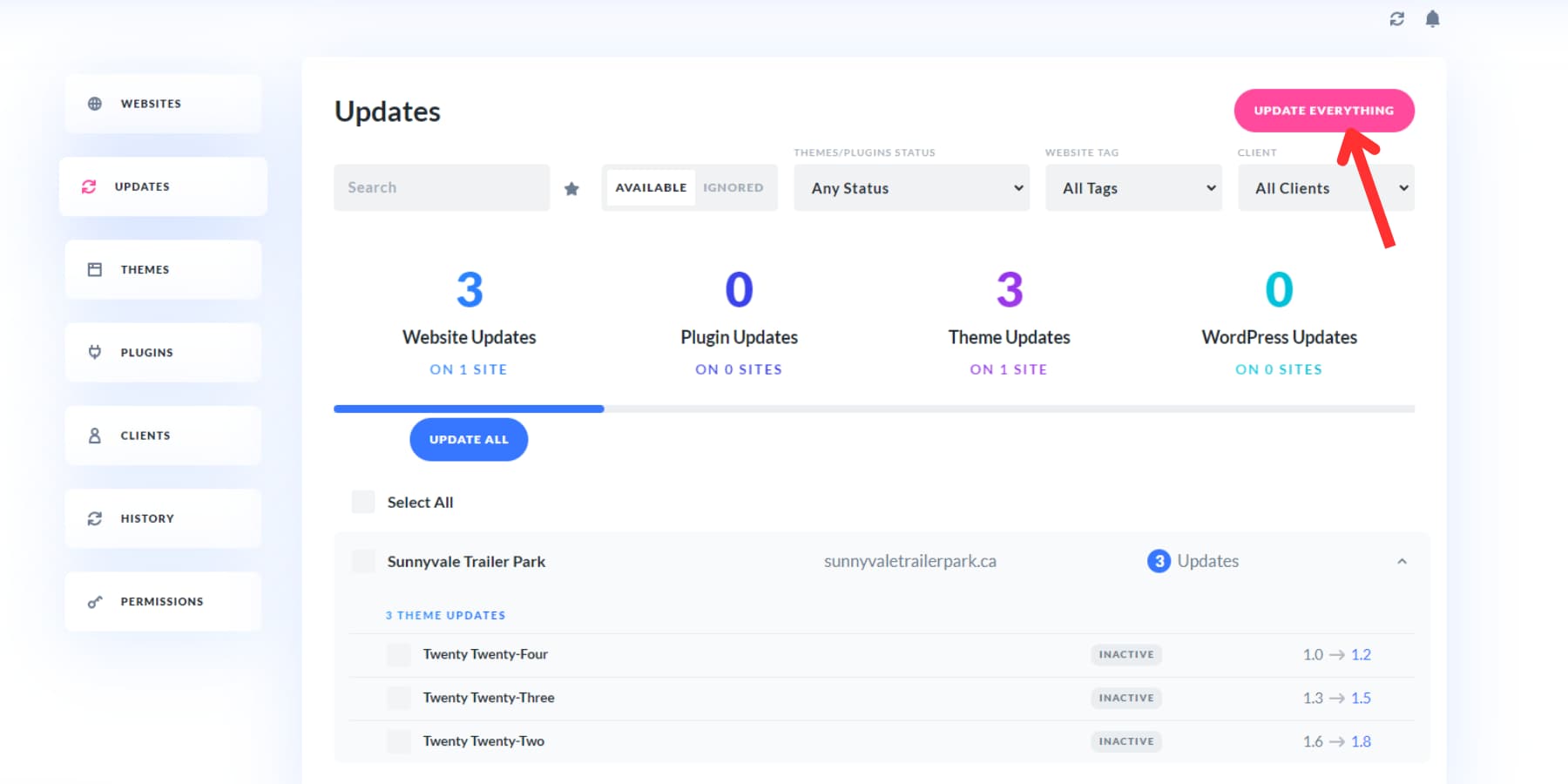Click the sync icon beside History
This screenshot has width=1568, height=784.
click(x=95, y=518)
